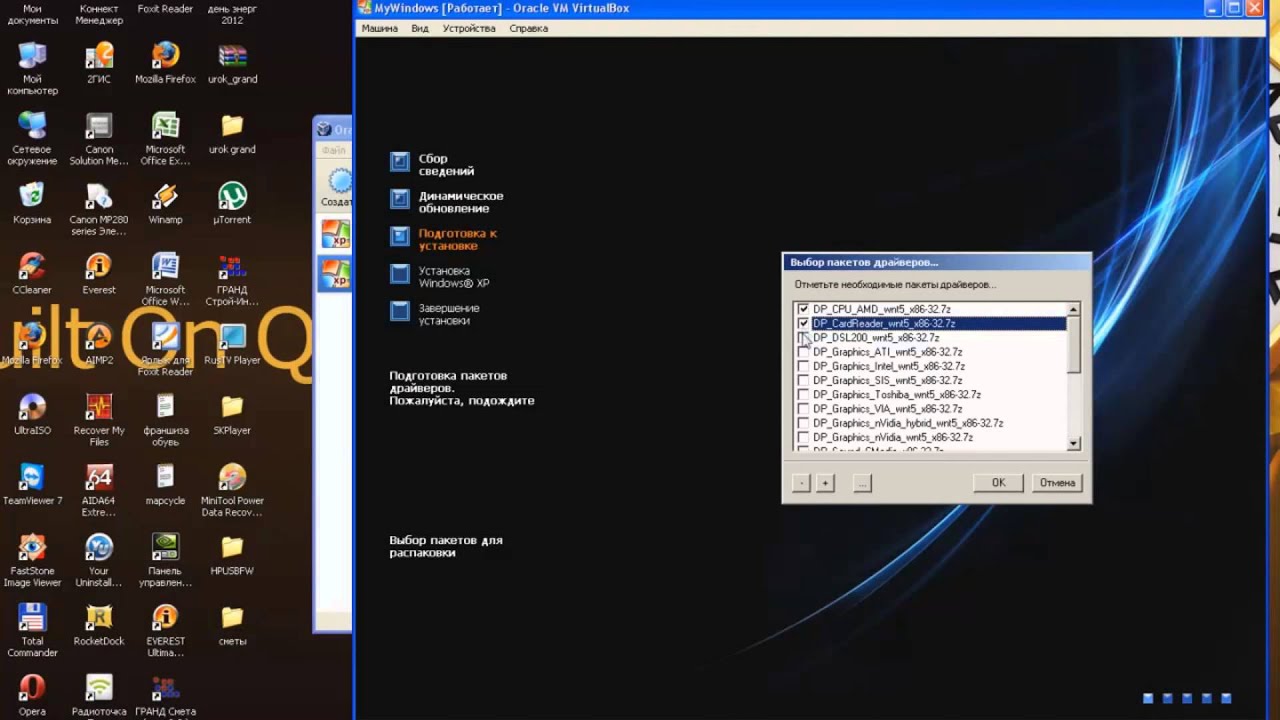The height and width of the screenshot is (720, 1280).
Task: Open the Справка menu
Action: pyautogui.click(x=528, y=28)
